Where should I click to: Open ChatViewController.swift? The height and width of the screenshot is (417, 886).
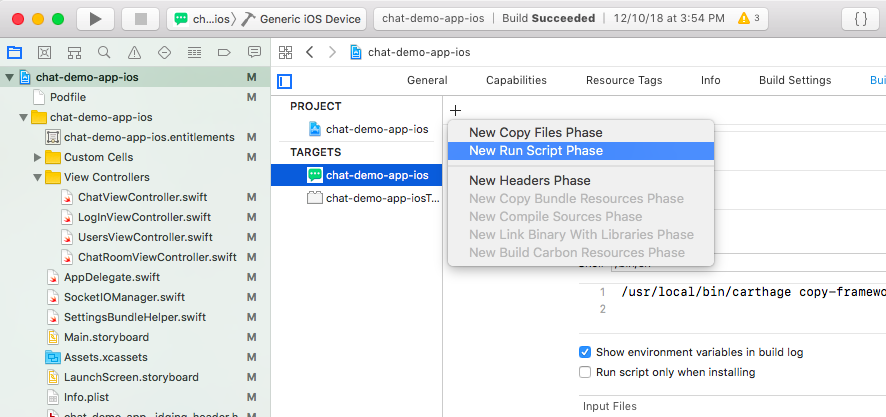point(142,197)
